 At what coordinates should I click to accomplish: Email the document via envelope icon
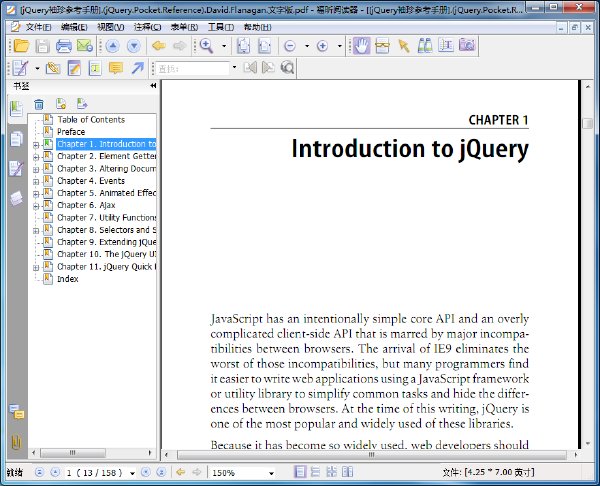(x=85, y=46)
